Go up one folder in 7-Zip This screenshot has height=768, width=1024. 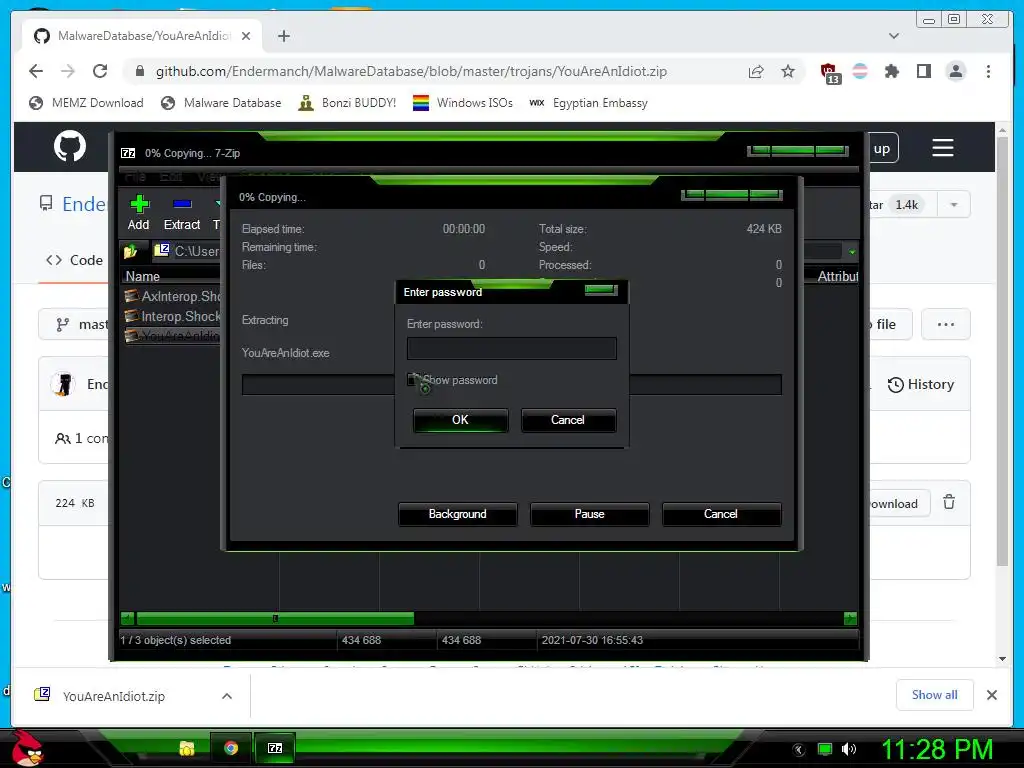[x=131, y=251]
